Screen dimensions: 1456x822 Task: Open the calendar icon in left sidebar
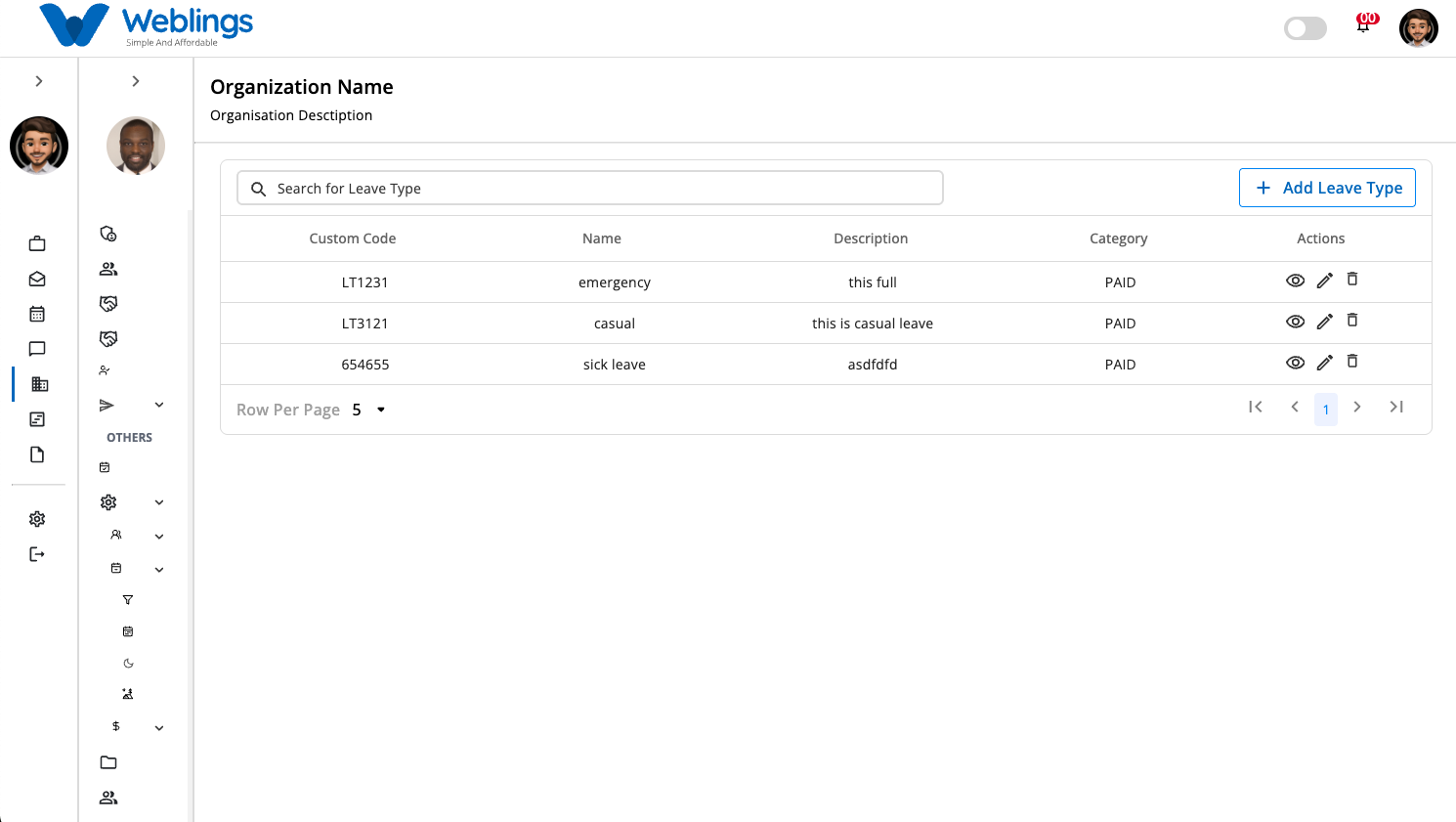[37, 314]
